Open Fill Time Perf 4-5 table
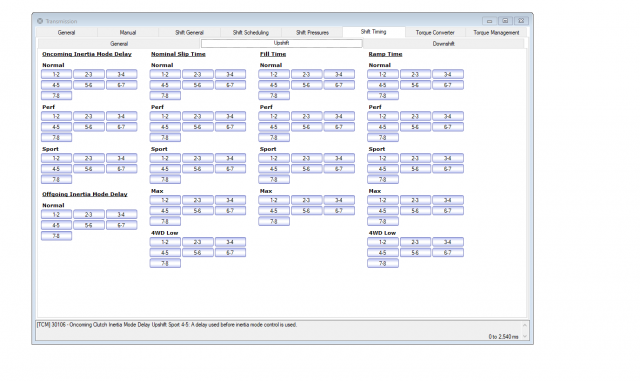 click(x=274, y=127)
